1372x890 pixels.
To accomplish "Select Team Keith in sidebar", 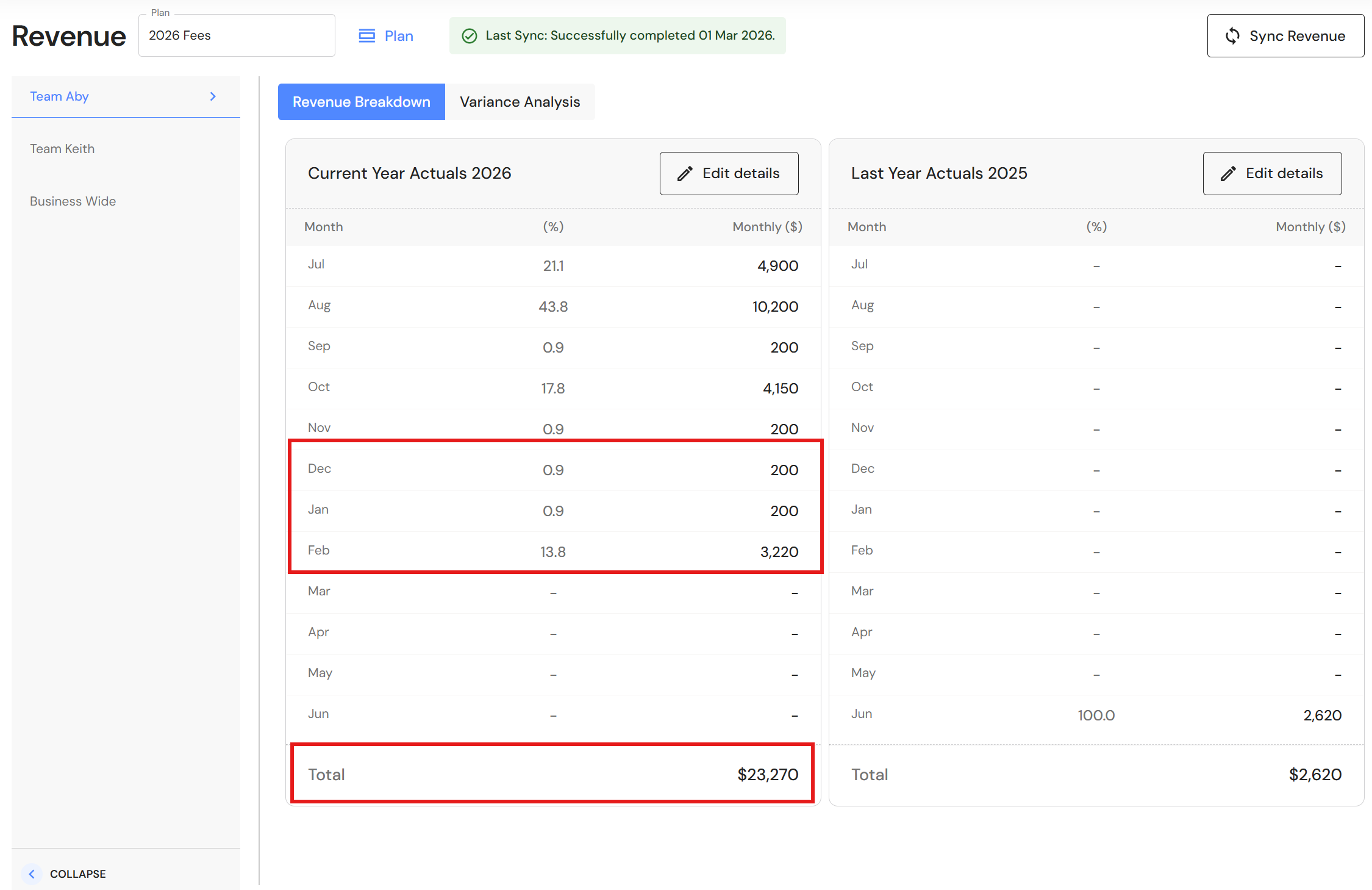I will point(62,149).
